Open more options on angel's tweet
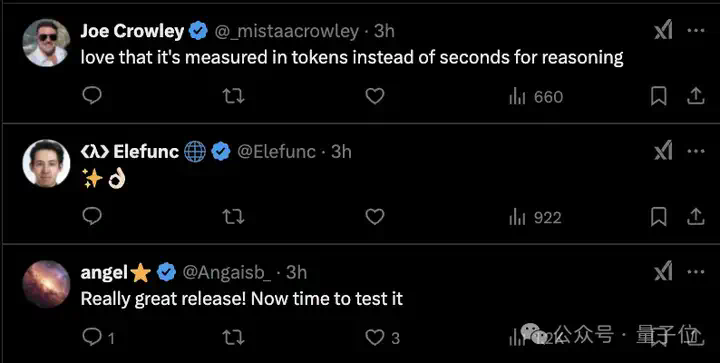The image size is (720, 363). click(x=696, y=272)
